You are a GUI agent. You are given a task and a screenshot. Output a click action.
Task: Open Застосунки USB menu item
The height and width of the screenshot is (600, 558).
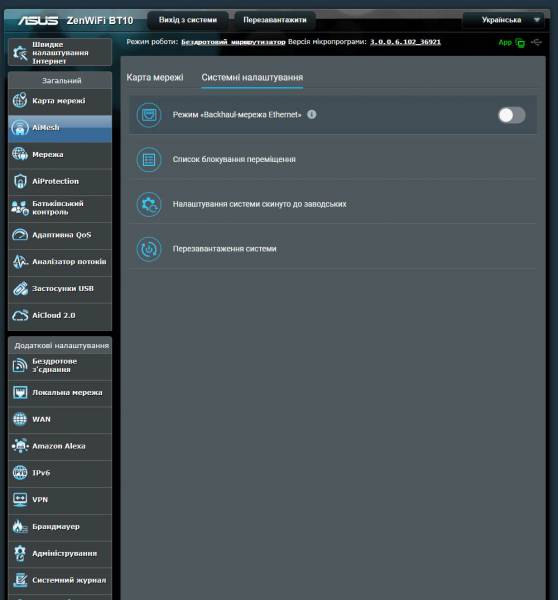pyautogui.click(x=60, y=289)
